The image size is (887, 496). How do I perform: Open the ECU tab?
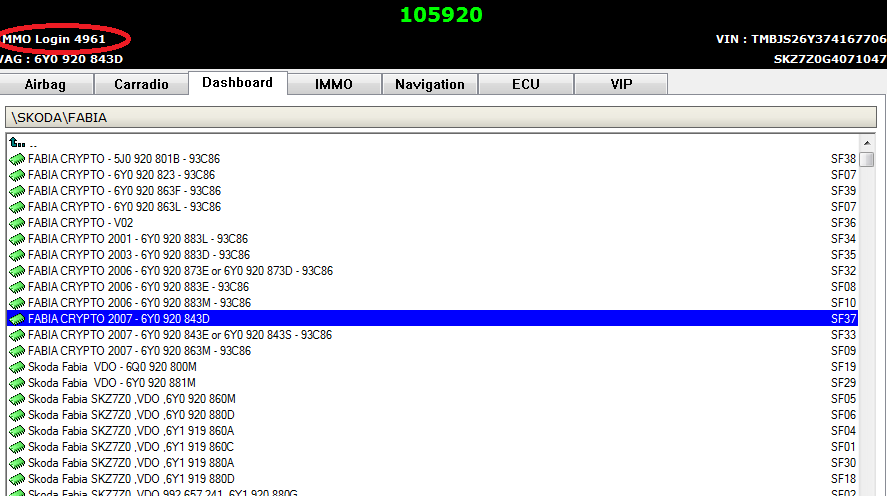[526, 84]
